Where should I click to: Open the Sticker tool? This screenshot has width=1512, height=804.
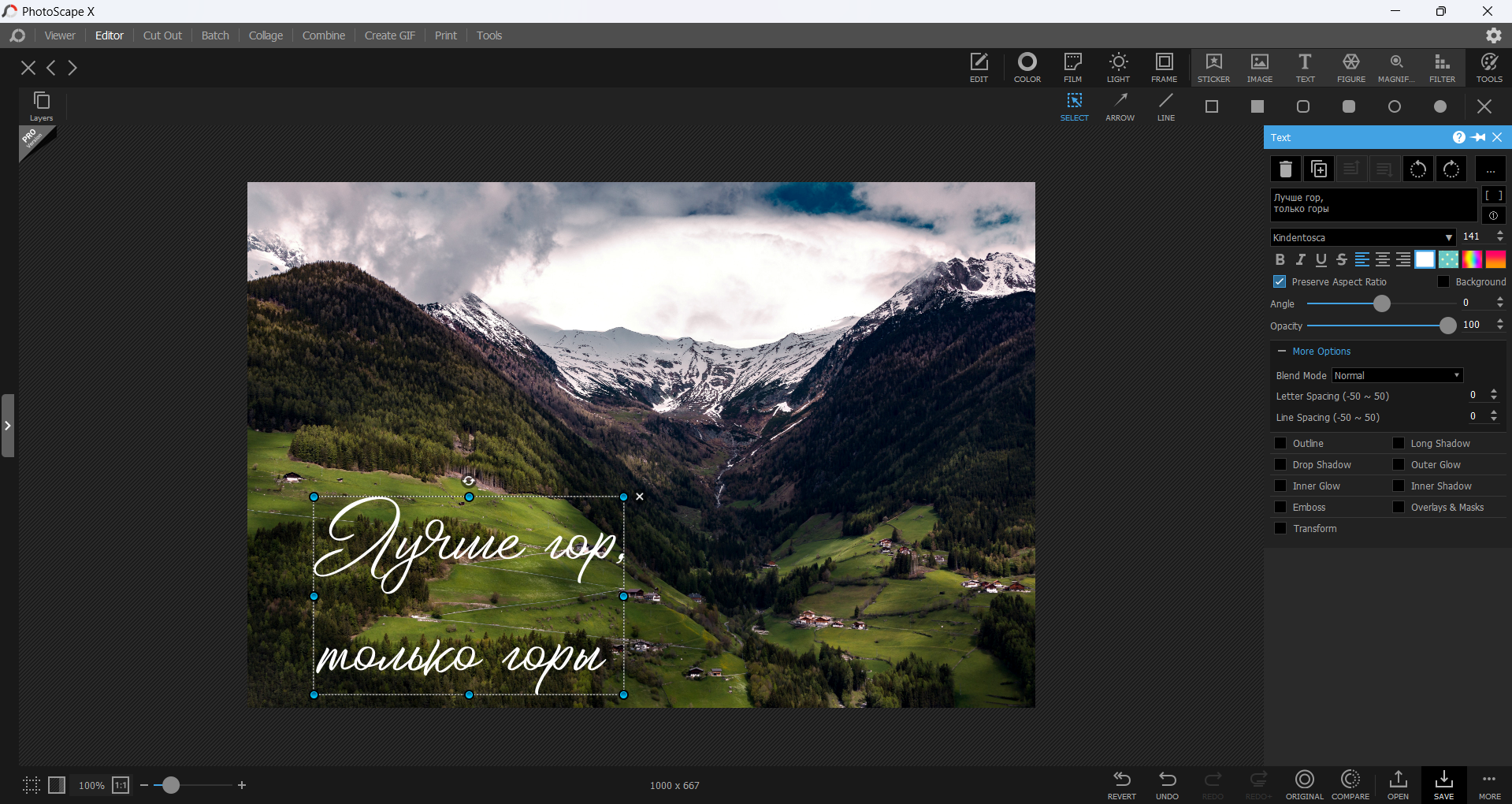(1213, 67)
